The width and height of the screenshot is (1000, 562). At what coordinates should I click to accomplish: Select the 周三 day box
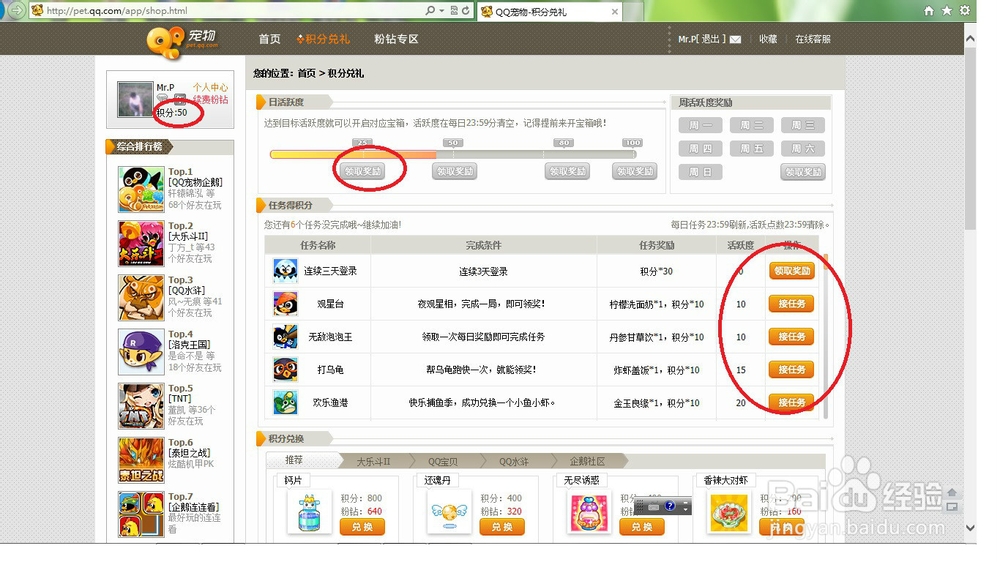coord(802,125)
